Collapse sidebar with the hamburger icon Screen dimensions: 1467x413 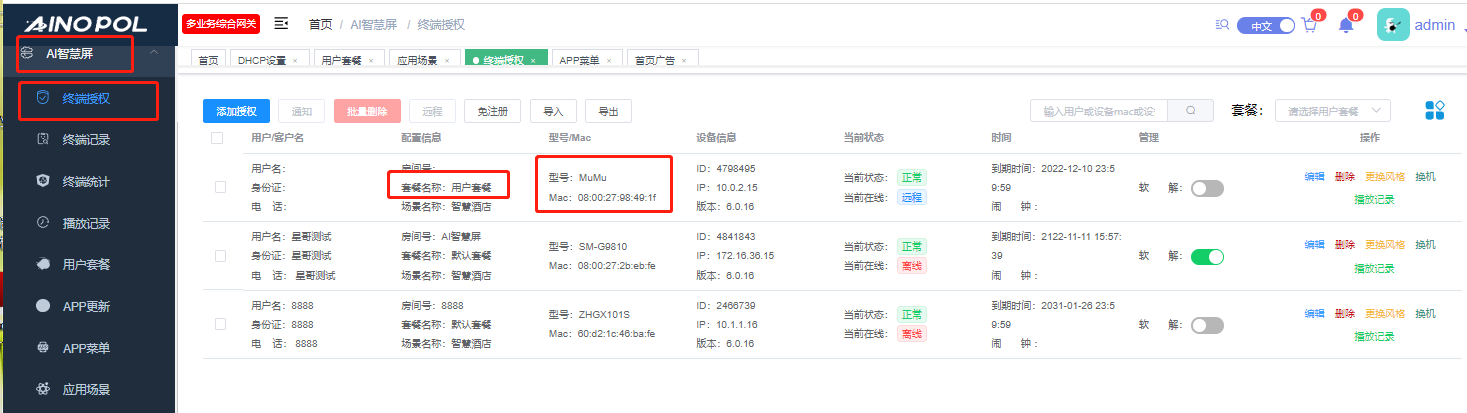281,23
